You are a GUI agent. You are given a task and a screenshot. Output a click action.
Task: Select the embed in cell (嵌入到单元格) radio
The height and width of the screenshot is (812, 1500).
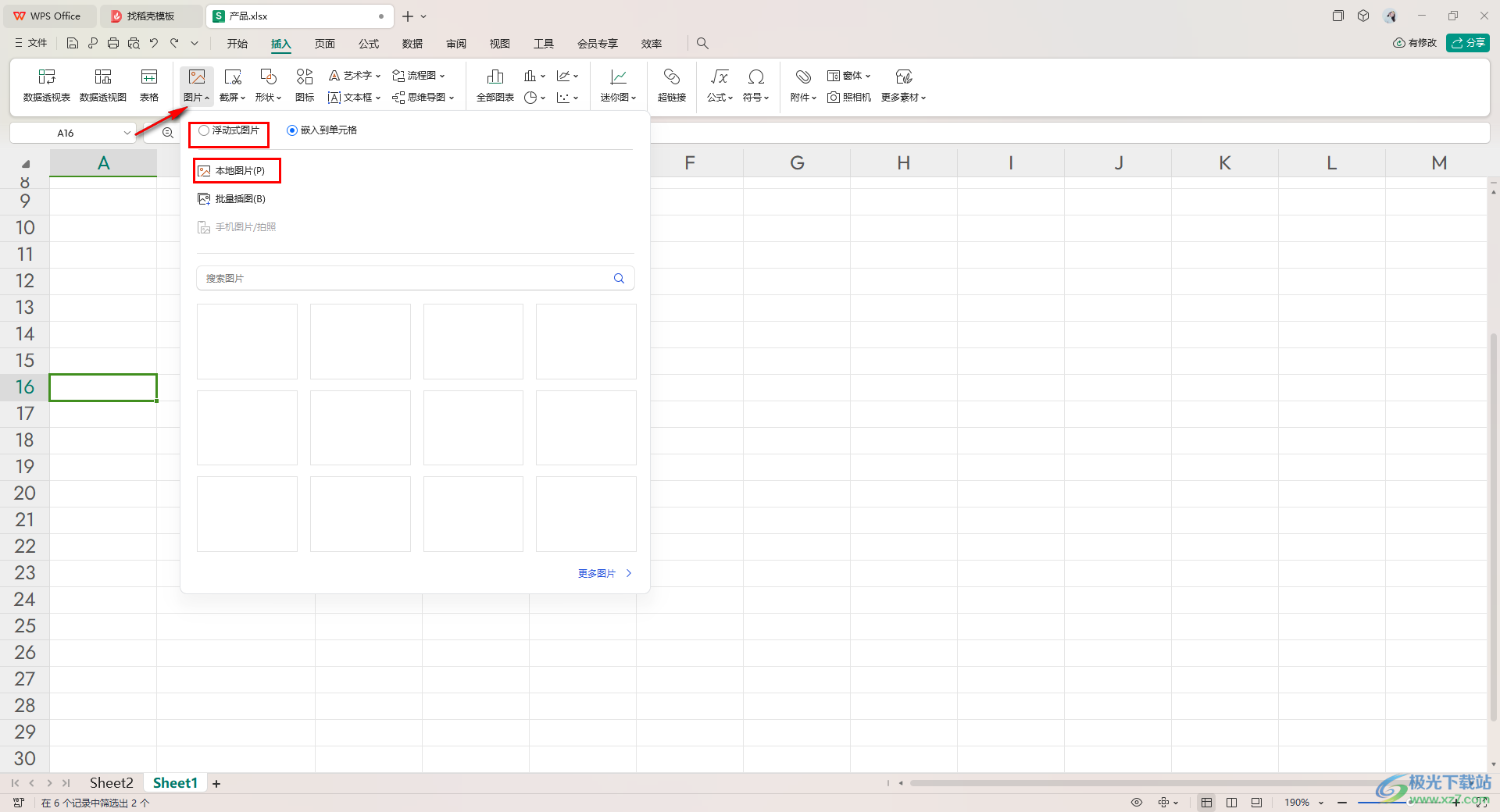292,130
